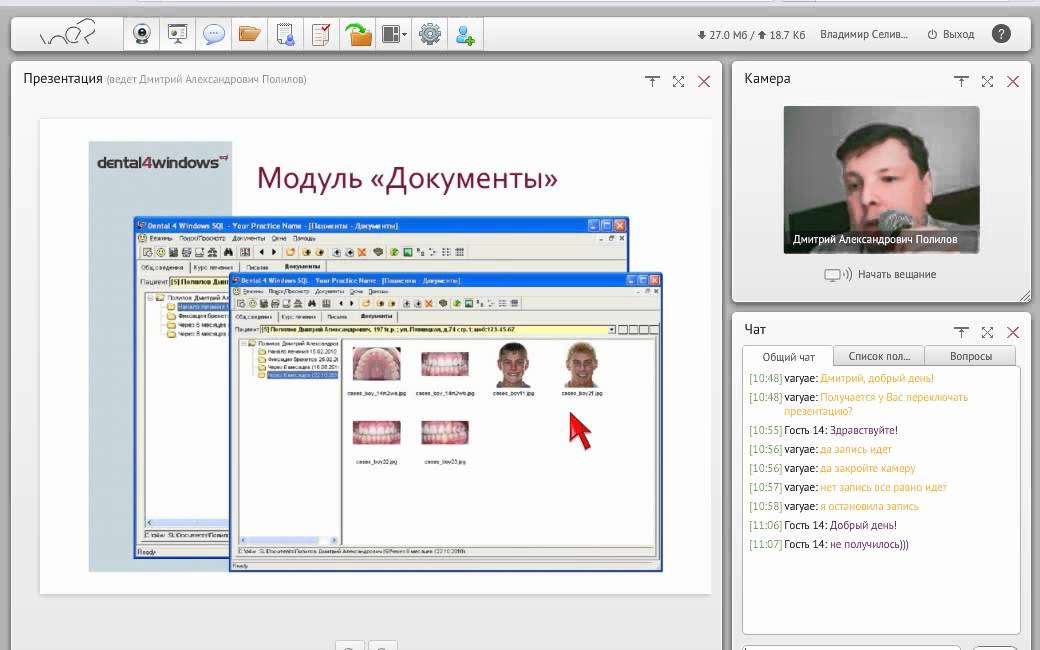This screenshot has height=650, width=1040.
Task: Click the document with user icon
Action: coord(285,34)
